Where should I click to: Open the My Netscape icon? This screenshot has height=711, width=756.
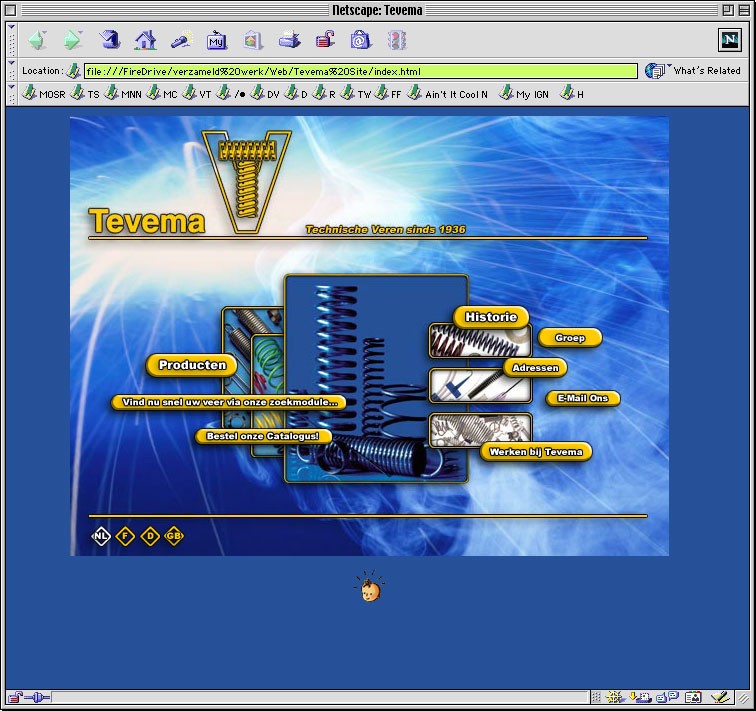click(x=216, y=40)
